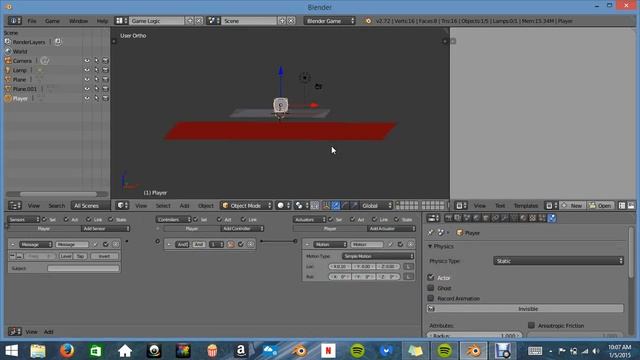Viewport: 640px width, 360px height.
Task: Add a new screen layout next to Game Logic
Action: pyautogui.click(x=190, y=20)
